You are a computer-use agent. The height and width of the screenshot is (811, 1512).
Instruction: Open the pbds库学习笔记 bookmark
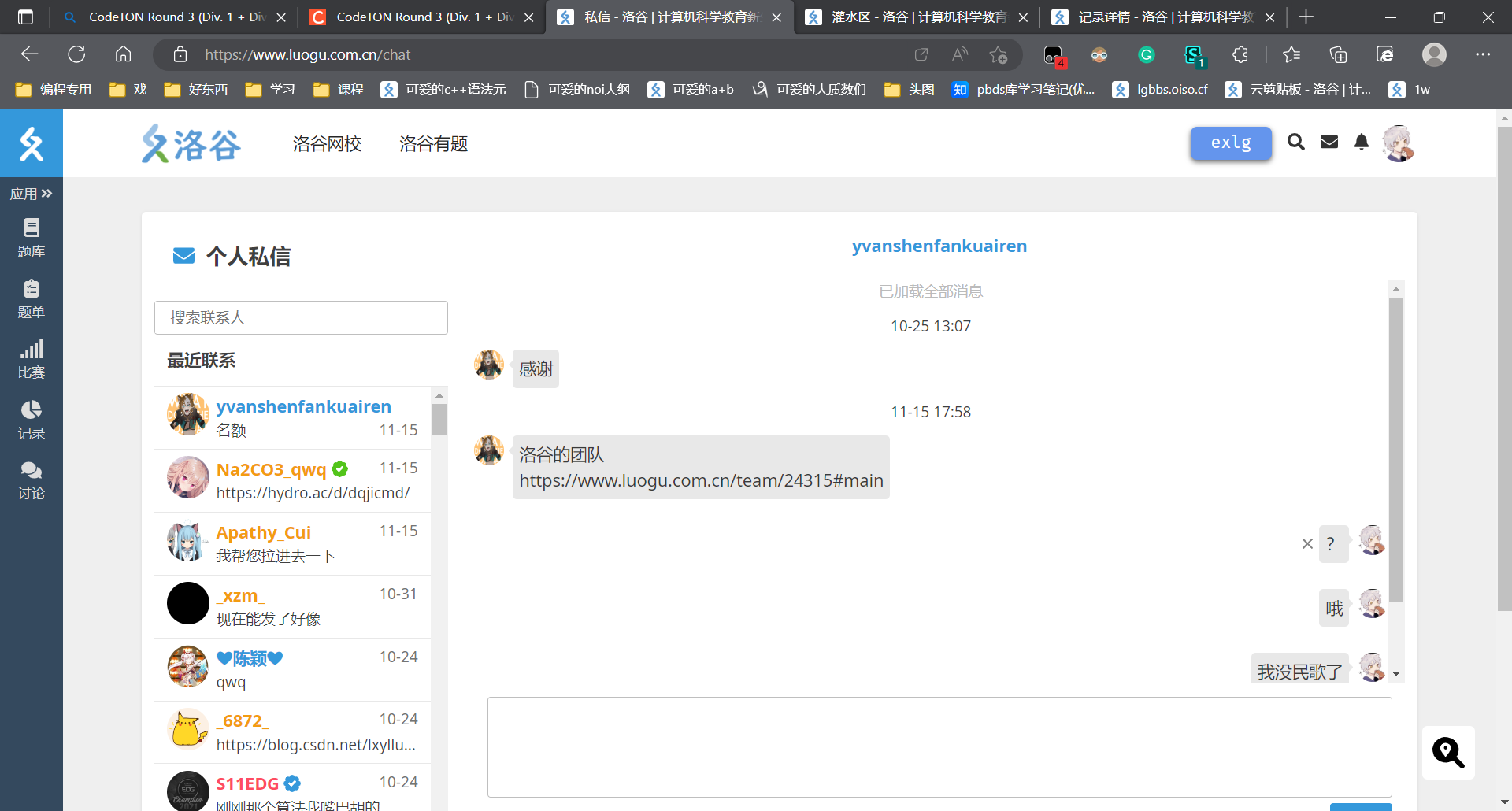click(x=1024, y=90)
